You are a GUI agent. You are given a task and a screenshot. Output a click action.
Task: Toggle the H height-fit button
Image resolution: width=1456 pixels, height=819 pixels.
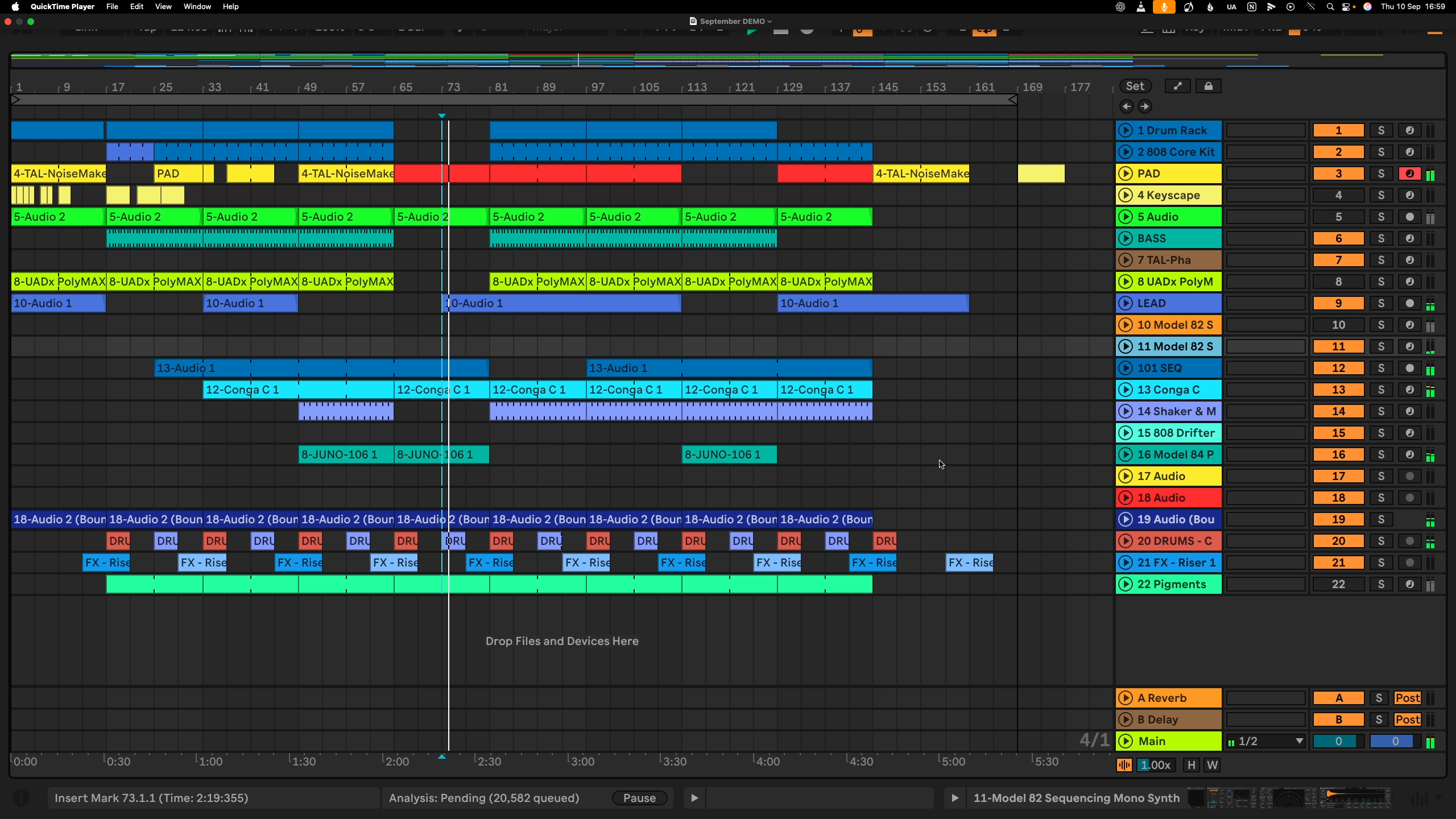[1192, 765]
